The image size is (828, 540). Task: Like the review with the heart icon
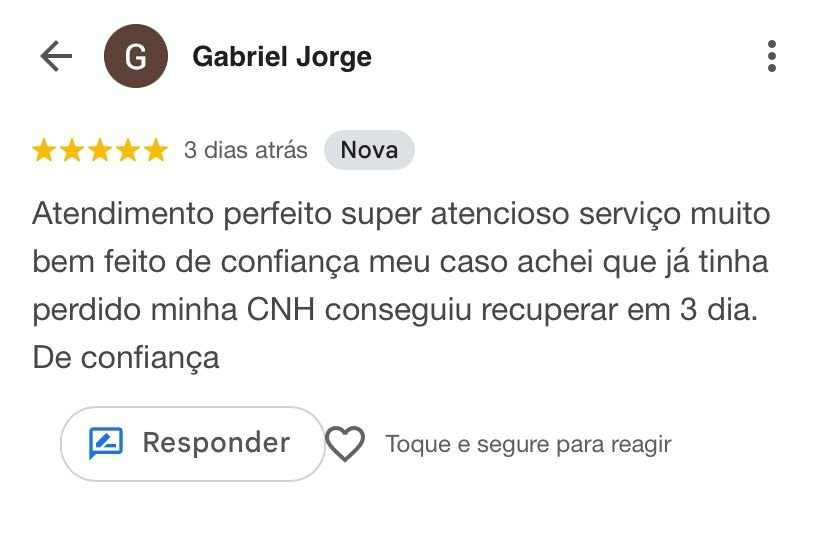345,444
